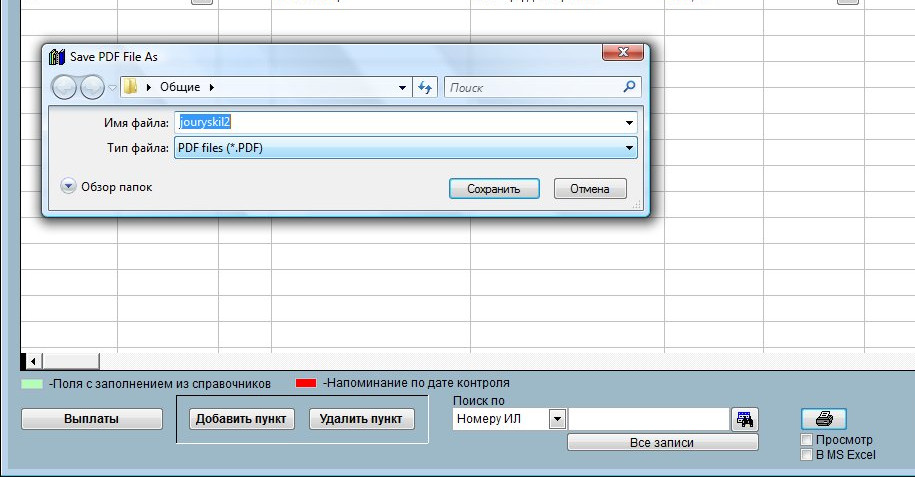Enable the Просмотр checkbox
Image resolution: width=915 pixels, height=477 pixels.
(806, 440)
